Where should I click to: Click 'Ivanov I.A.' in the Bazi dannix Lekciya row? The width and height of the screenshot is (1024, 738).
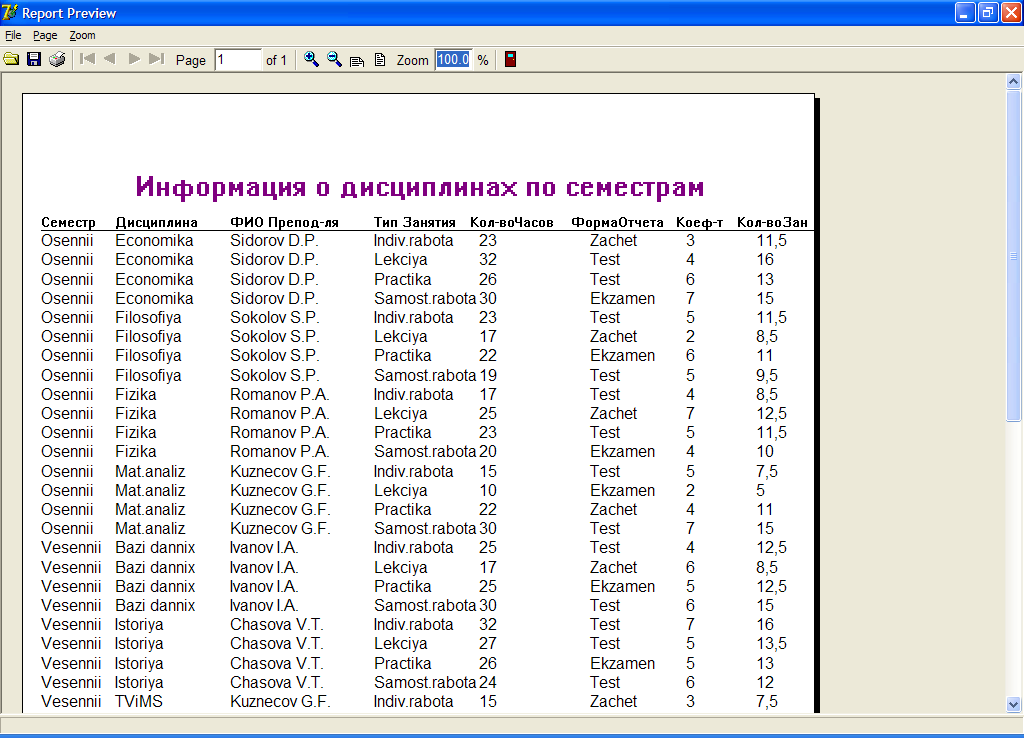[x=264, y=568]
